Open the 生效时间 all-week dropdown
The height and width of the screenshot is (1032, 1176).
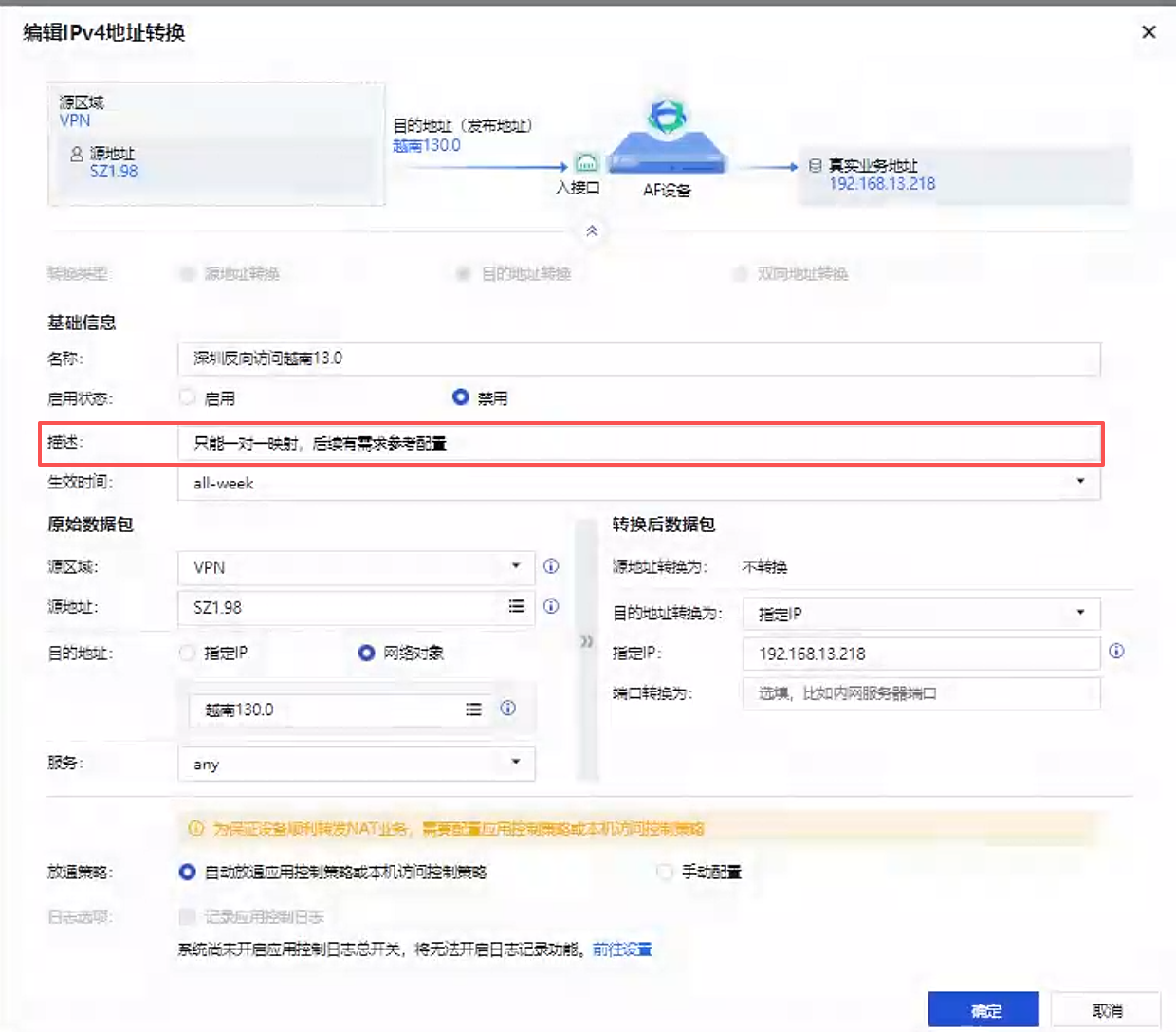point(639,483)
